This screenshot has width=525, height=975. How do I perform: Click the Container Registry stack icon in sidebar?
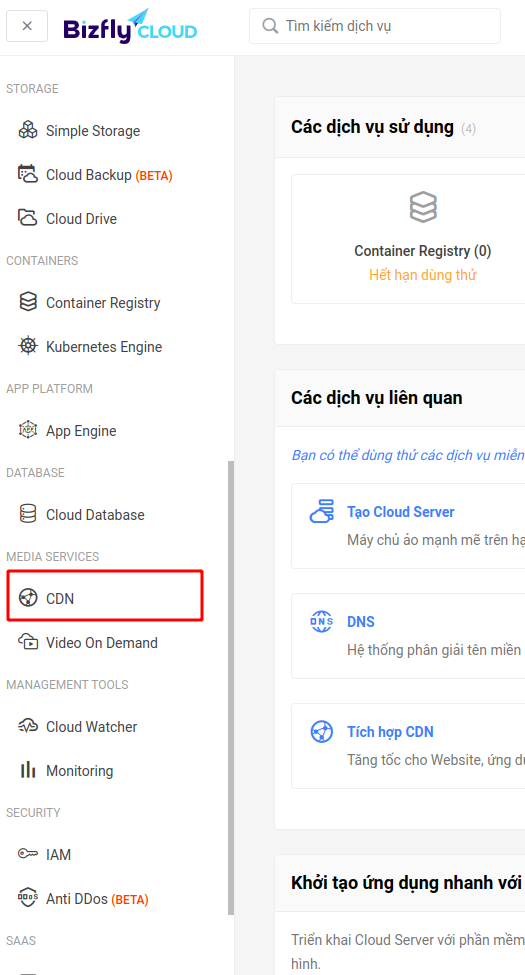pyautogui.click(x=28, y=302)
